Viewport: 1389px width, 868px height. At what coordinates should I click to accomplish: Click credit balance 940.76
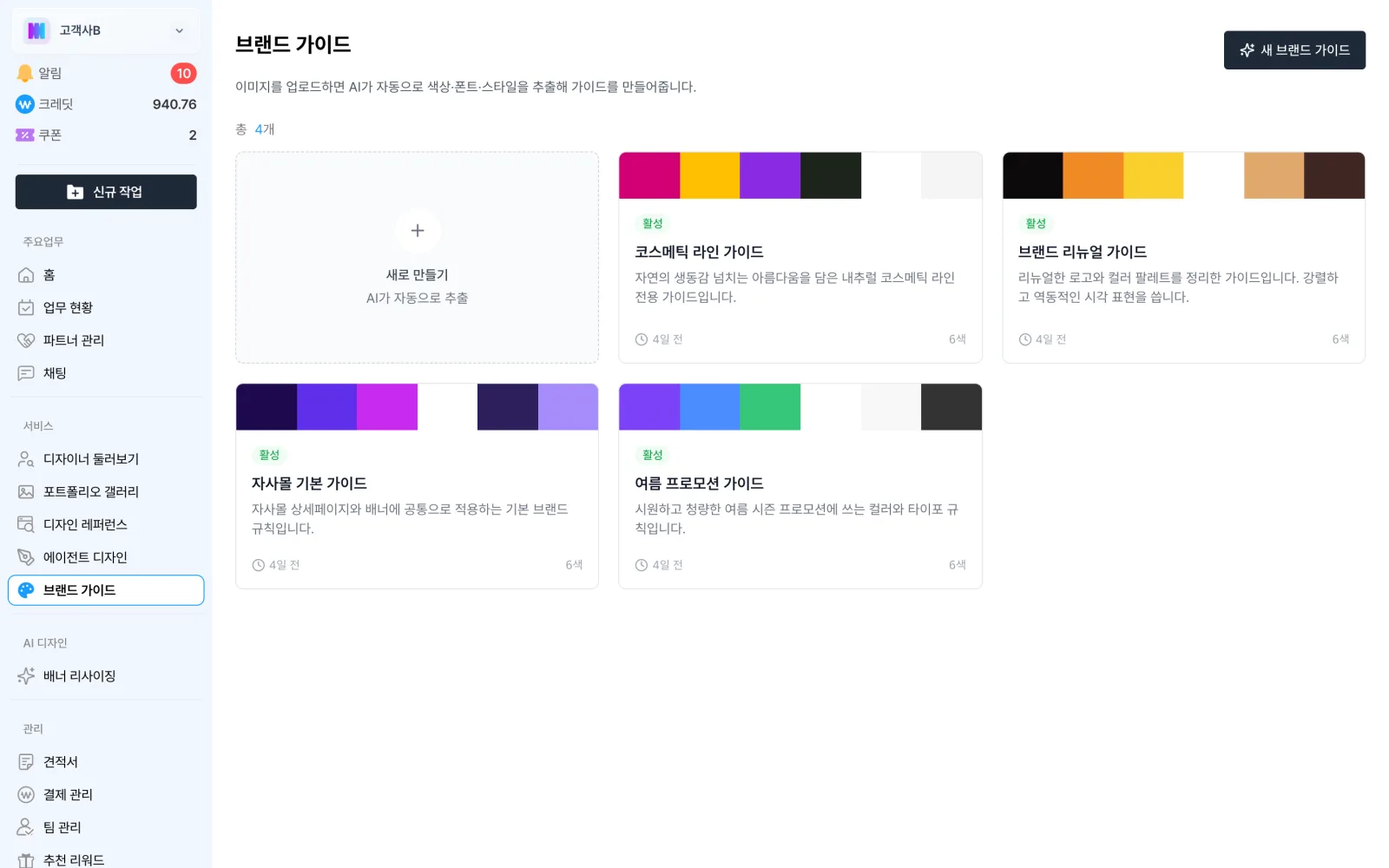[x=174, y=104]
